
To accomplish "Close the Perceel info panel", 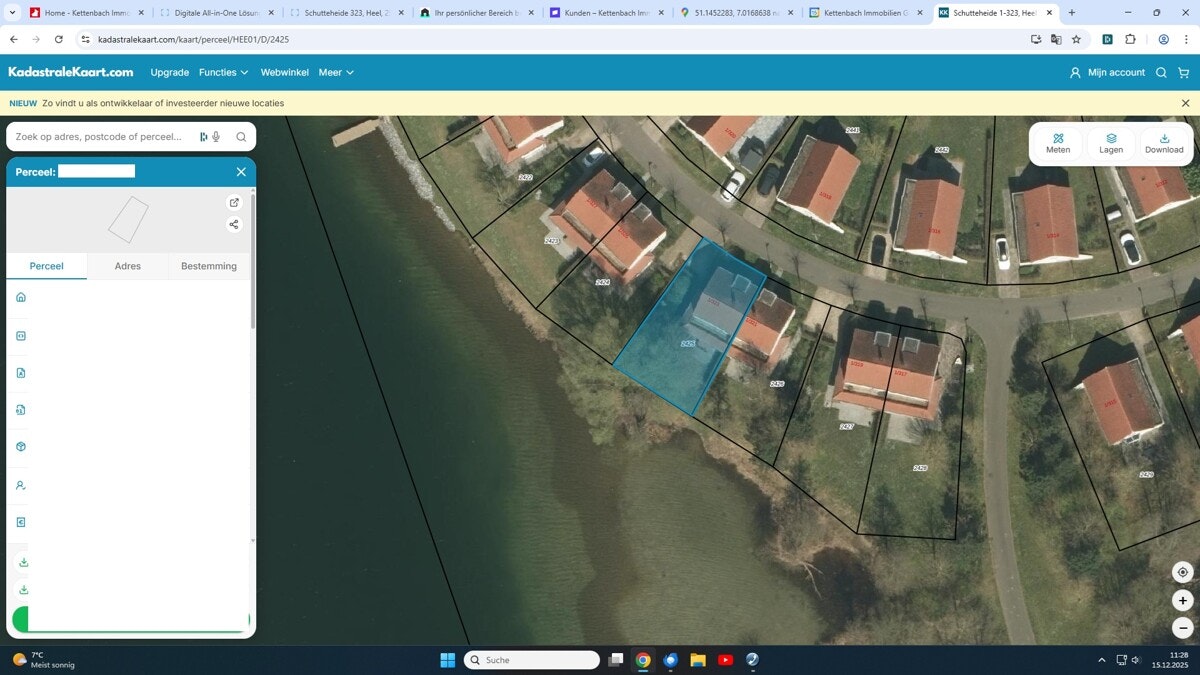I will (241, 172).
